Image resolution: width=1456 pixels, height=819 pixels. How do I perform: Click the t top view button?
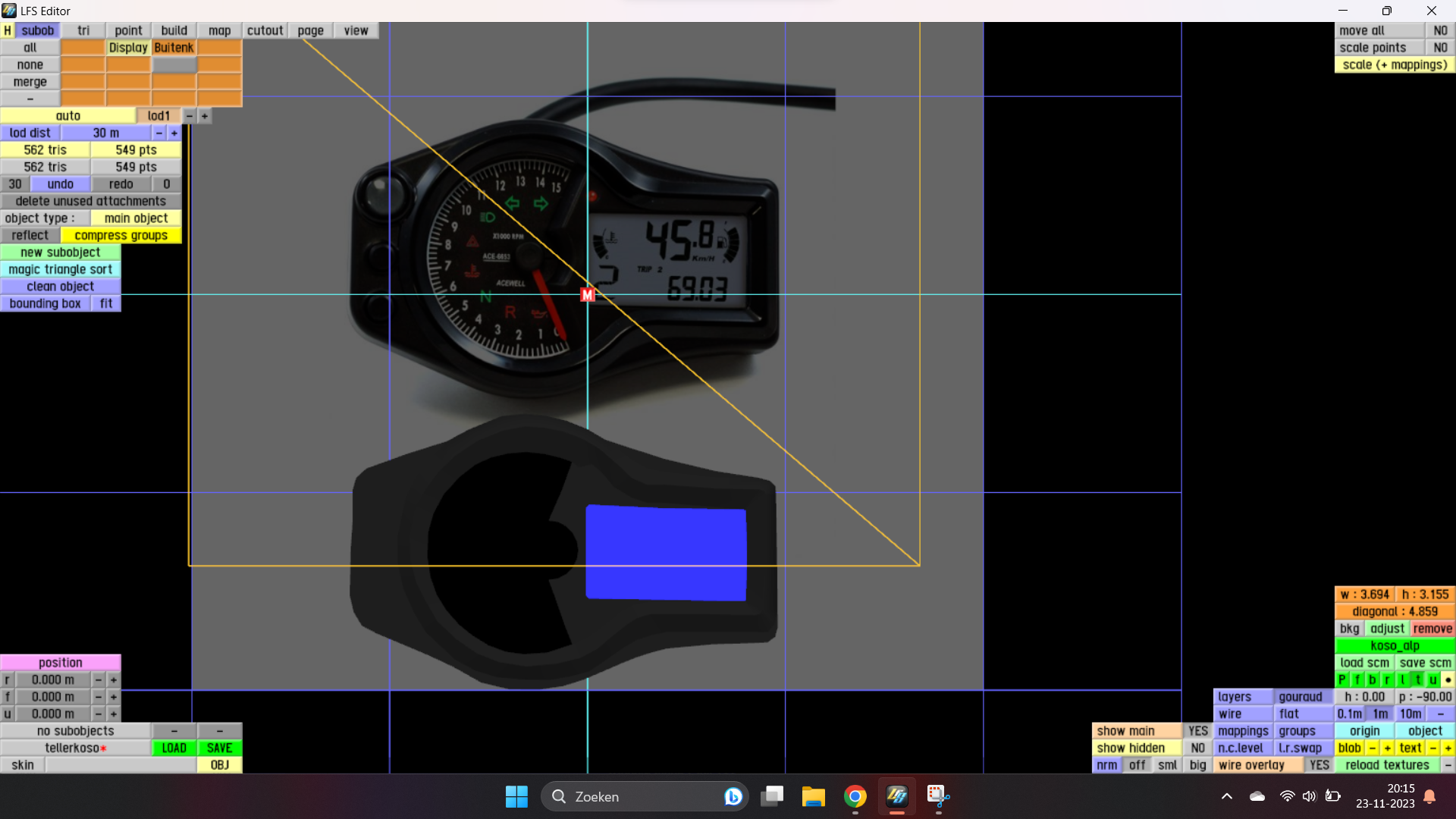(1417, 680)
